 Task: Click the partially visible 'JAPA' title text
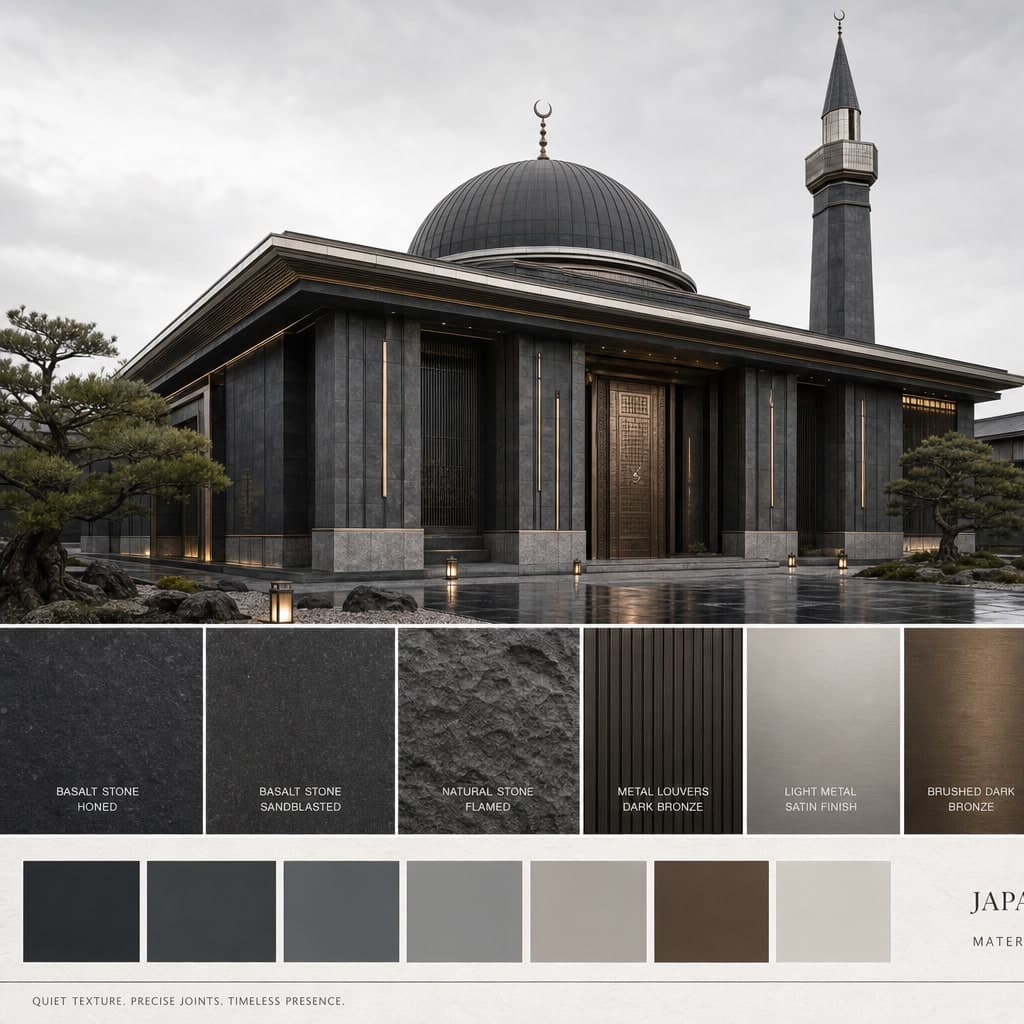997,901
